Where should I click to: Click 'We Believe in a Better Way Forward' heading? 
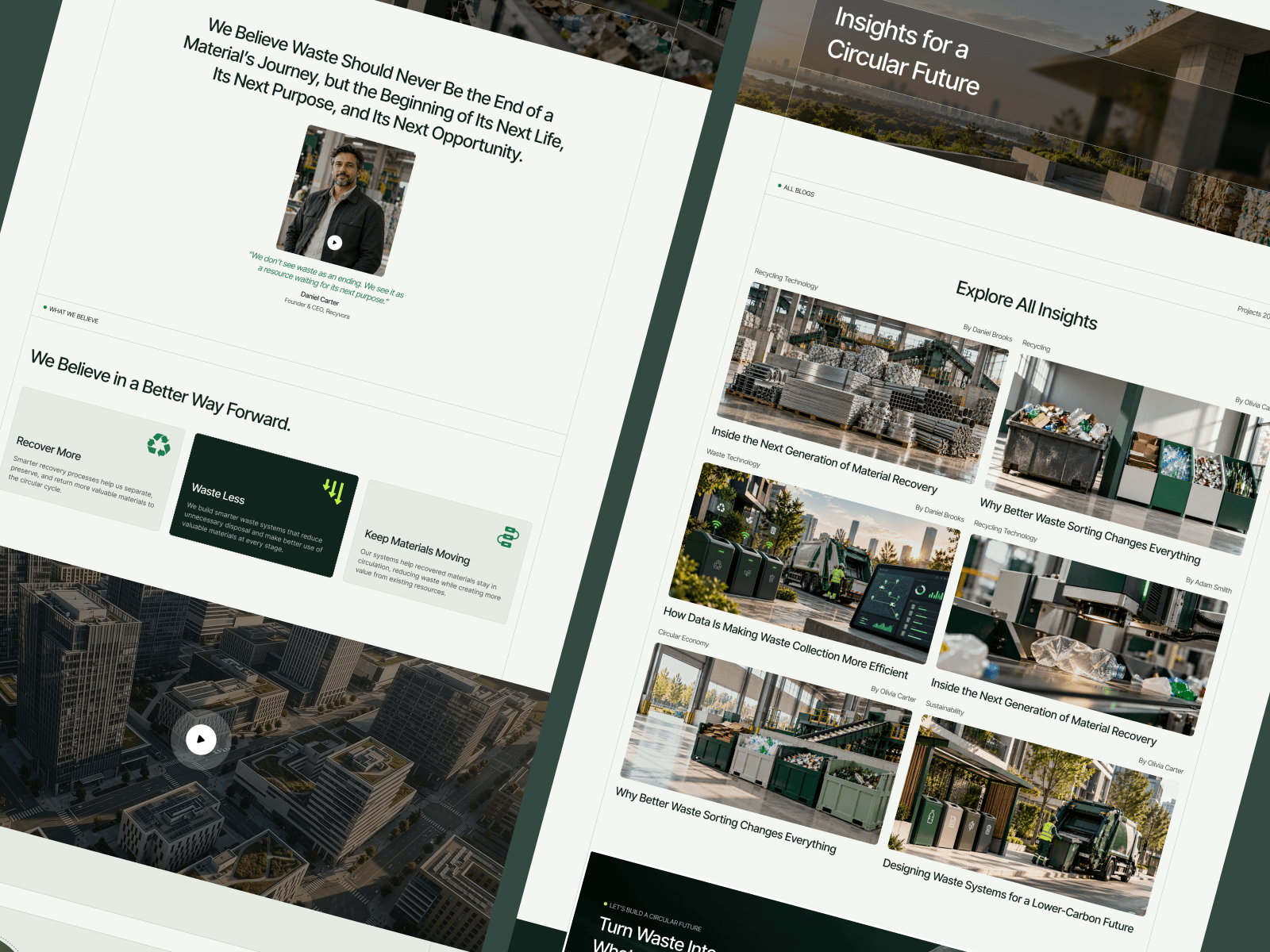coord(160,390)
